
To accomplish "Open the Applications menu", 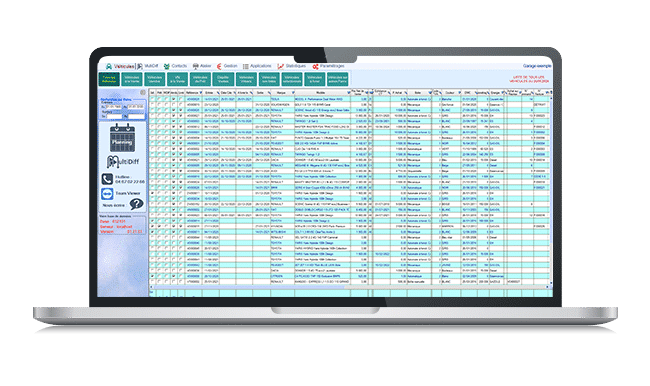I will pos(257,66).
